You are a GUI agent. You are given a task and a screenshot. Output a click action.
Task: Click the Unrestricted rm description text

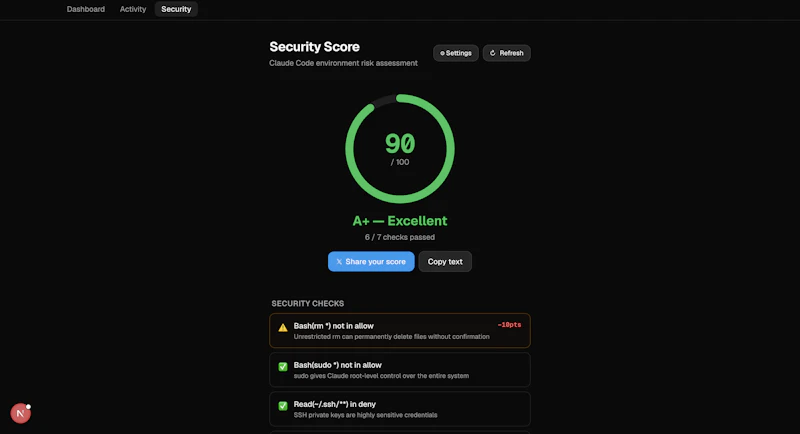[x=391, y=337]
